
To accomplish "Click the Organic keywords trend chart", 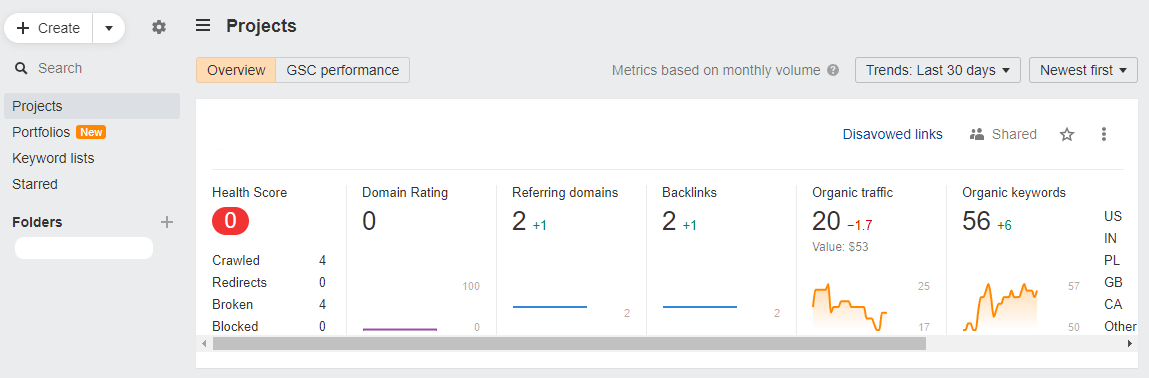I will [x=1000, y=307].
